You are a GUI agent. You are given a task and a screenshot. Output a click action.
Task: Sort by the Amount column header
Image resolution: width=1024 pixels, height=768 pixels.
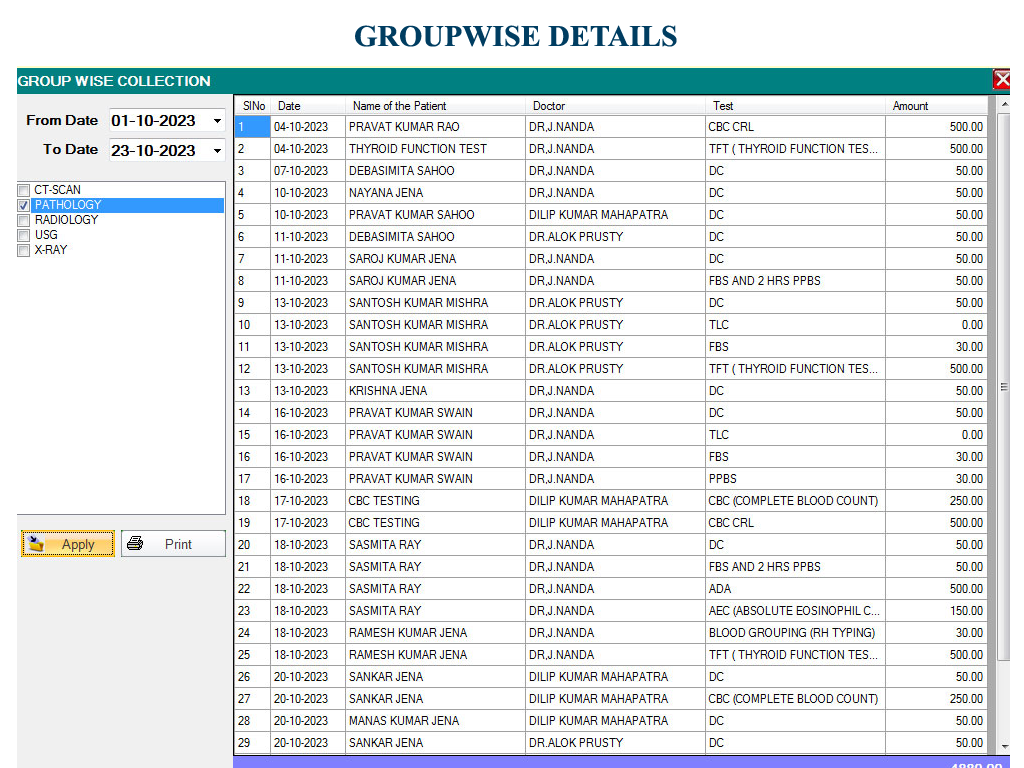click(910, 106)
